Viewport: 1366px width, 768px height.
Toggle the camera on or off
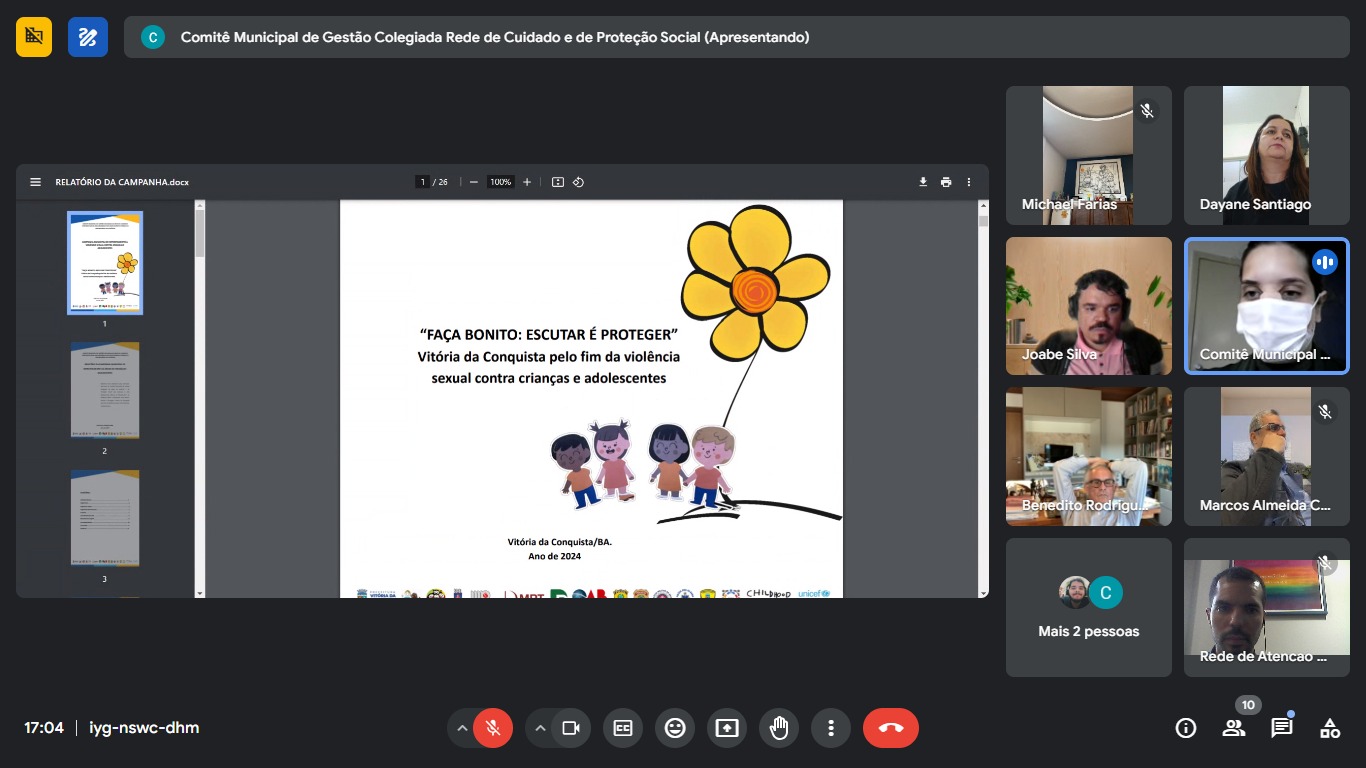(571, 728)
